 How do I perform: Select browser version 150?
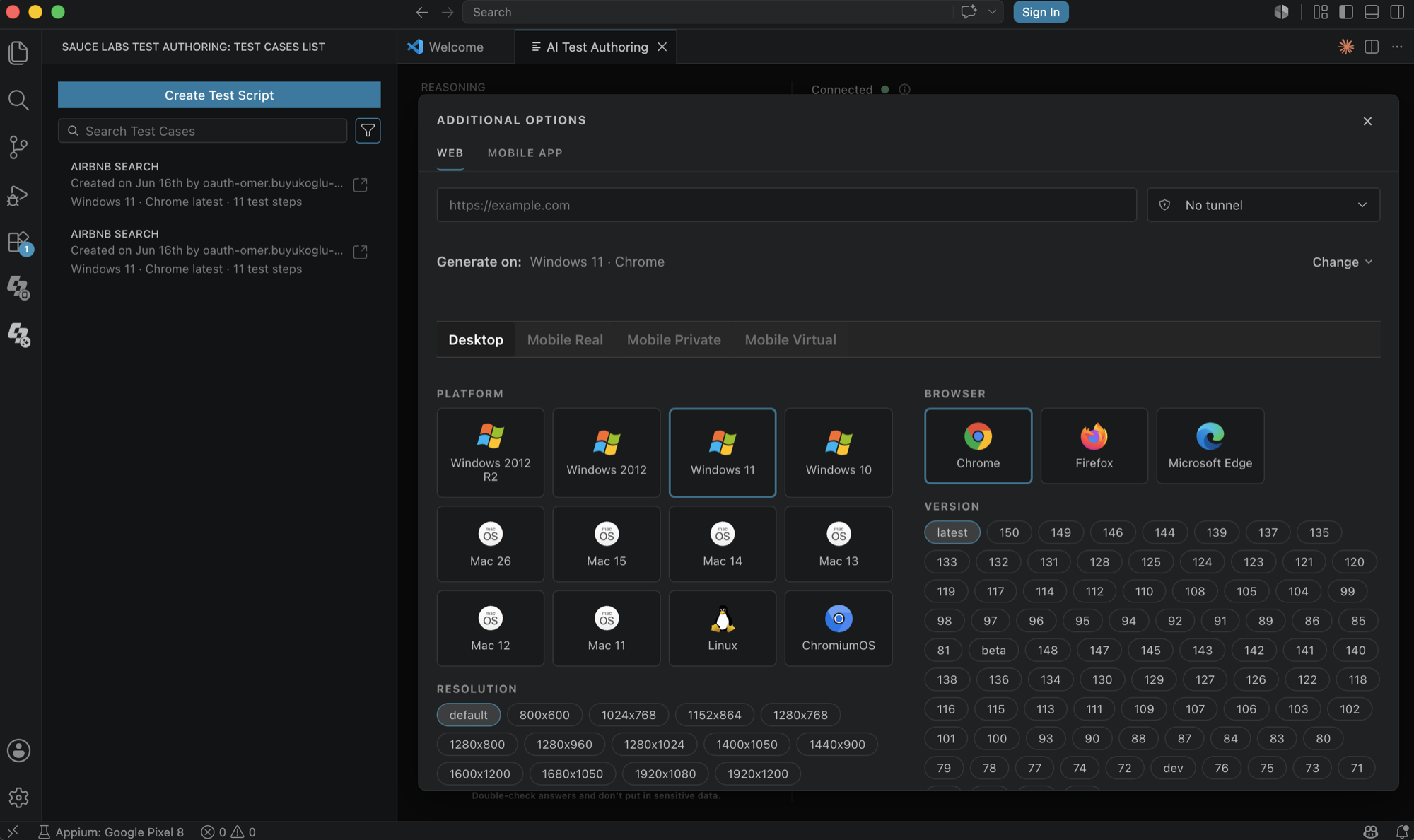(1009, 532)
